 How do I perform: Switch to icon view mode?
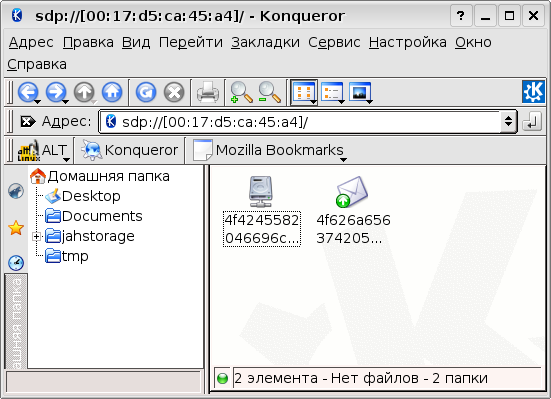(303, 92)
